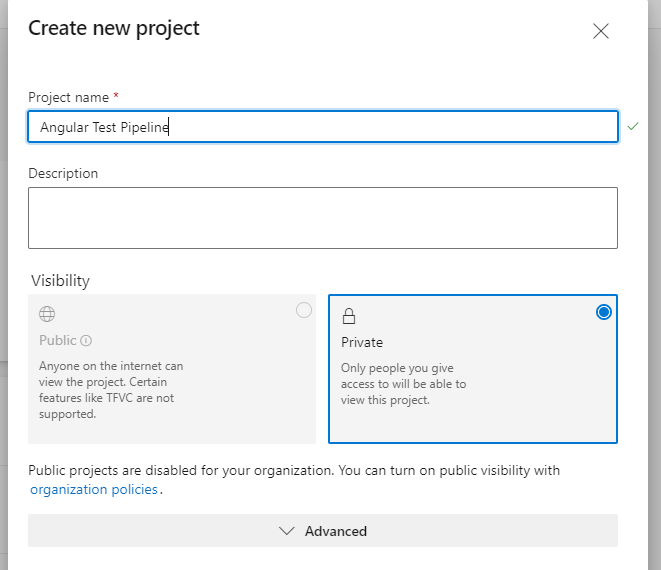Close the Create new project dialog
The image size is (661, 570).
(x=601, y=31)
